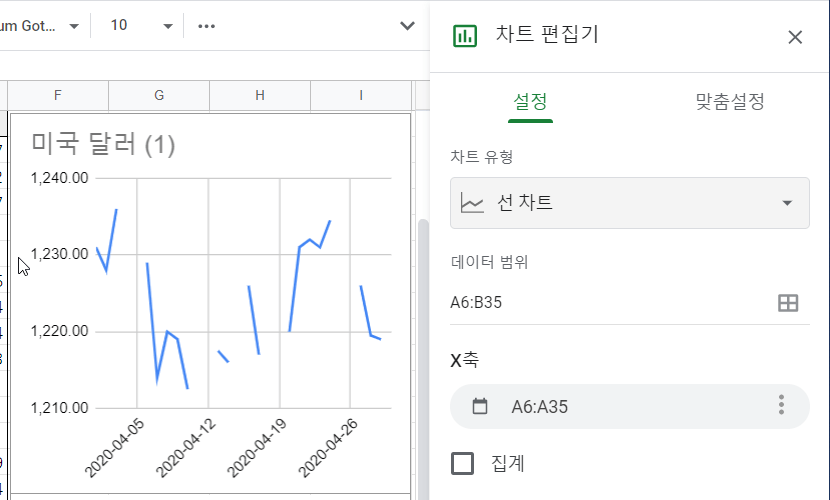Click the select data range grid icon
Image resolution: width=830 pixels, height=500 pixels.
pyautogui.click(x=788, y=303)
